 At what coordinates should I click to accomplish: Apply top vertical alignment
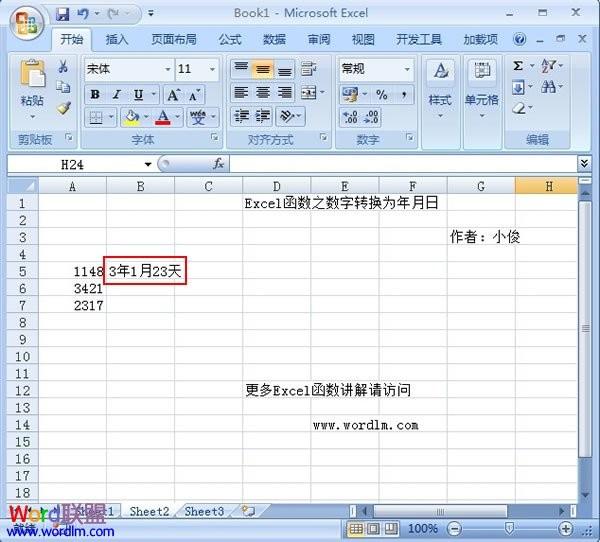pyautogui.click(x=241, y=68)
